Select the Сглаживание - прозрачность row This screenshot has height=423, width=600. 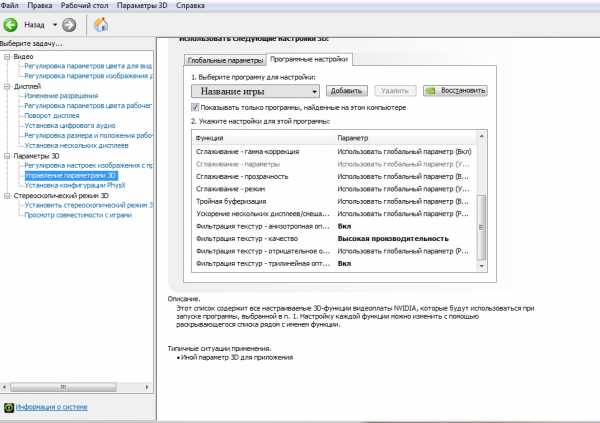click(x=334, y=176)
